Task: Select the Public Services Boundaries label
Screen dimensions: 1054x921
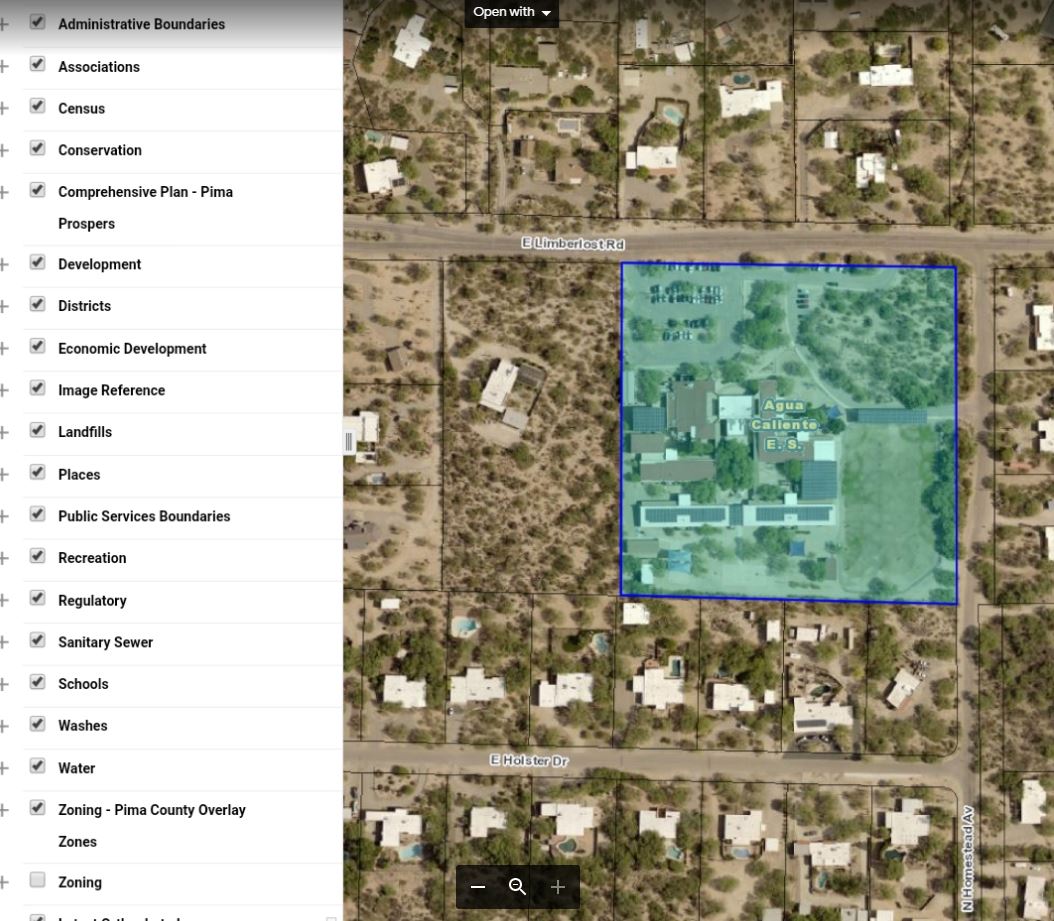Action: [x=144, y=516]
